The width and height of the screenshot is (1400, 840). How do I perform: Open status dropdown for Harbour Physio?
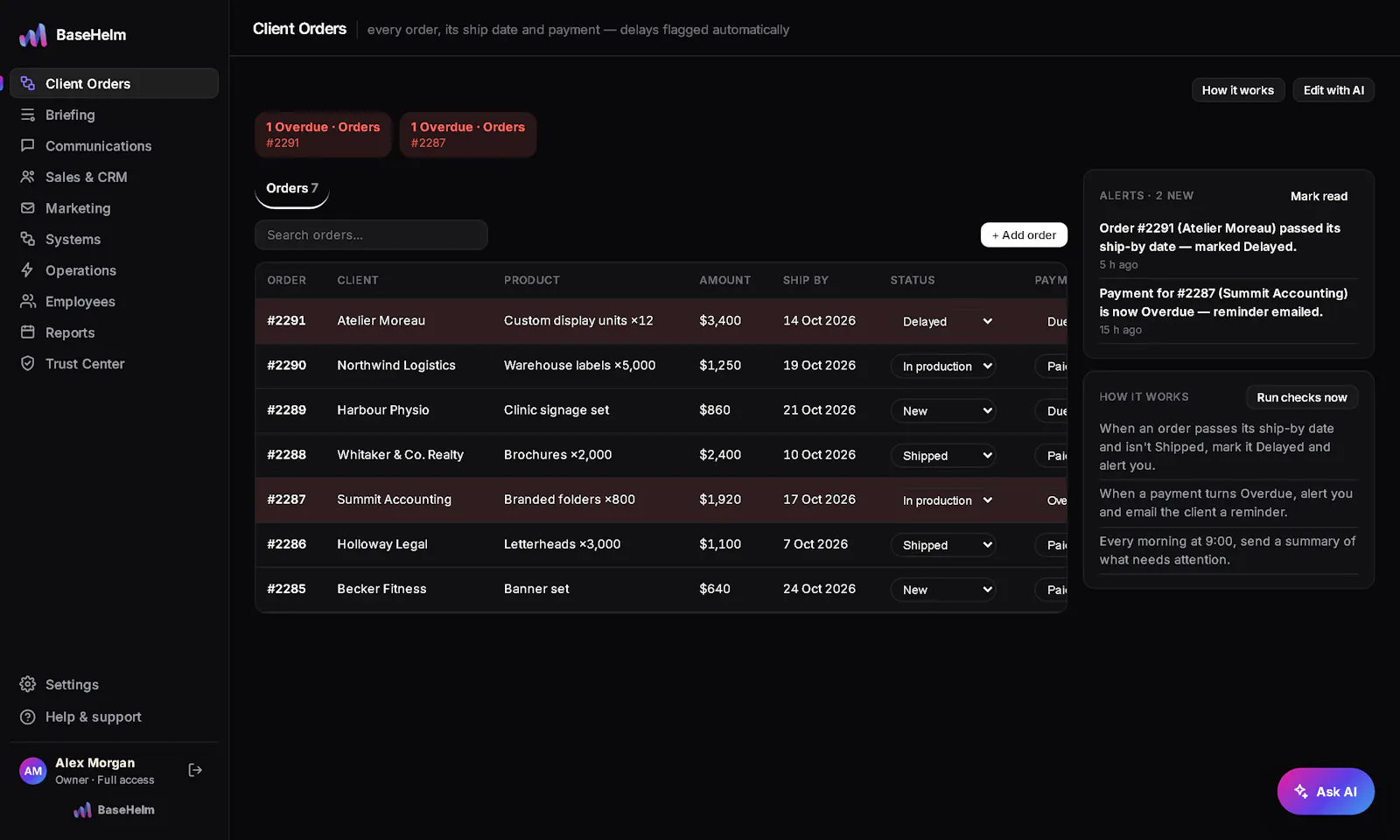pos(943,410)
